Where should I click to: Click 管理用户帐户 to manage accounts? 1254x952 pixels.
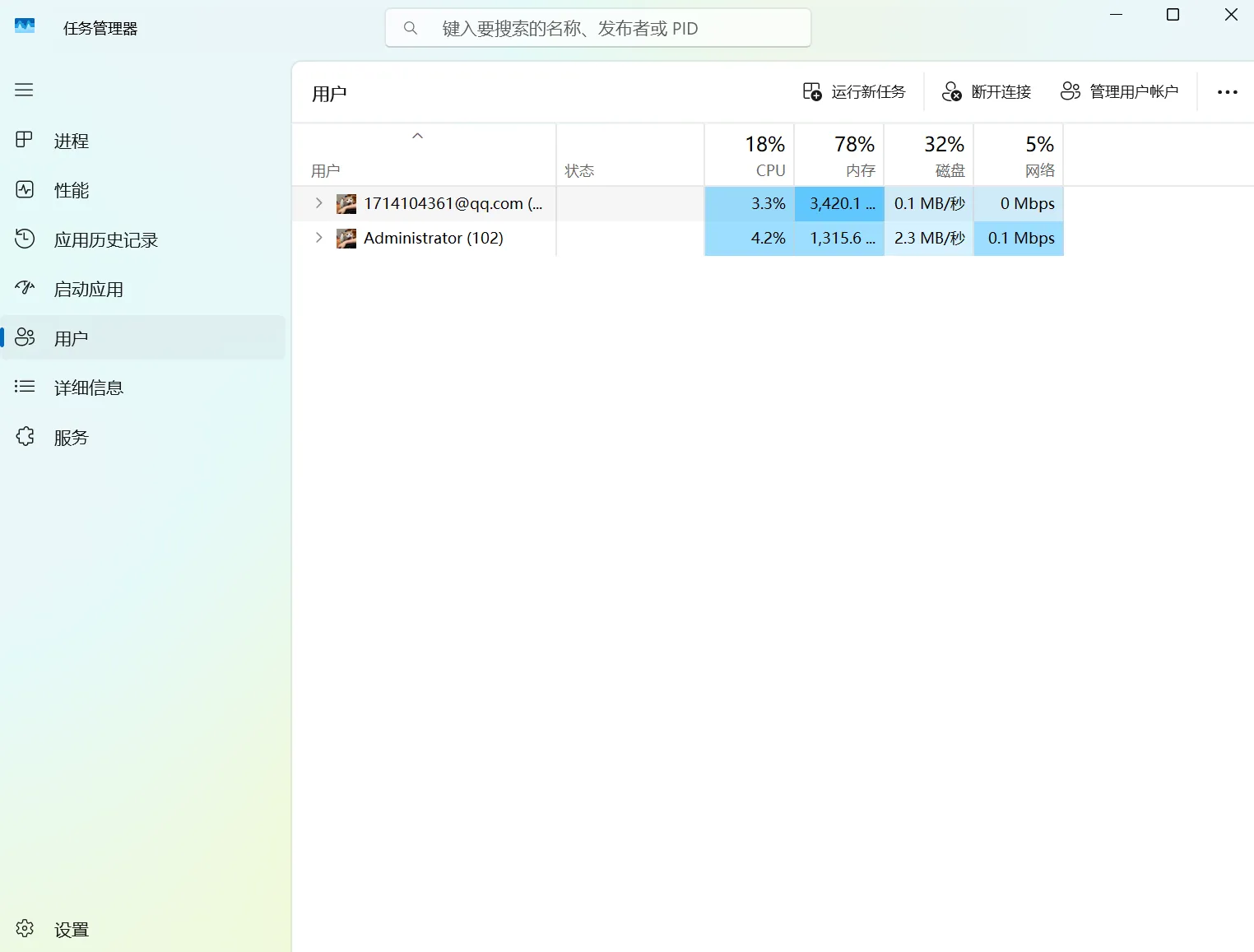point(1119,91)
